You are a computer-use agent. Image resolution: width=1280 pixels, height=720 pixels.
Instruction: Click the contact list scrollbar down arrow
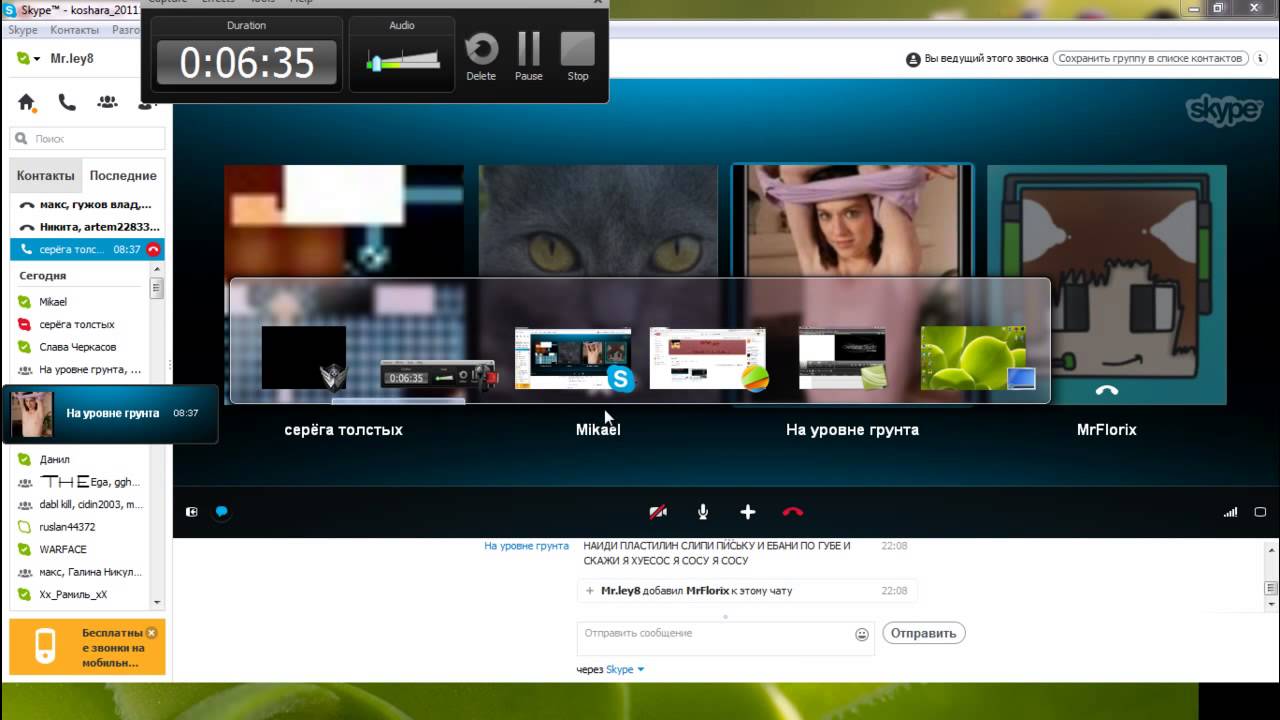[x=156, y=602]
